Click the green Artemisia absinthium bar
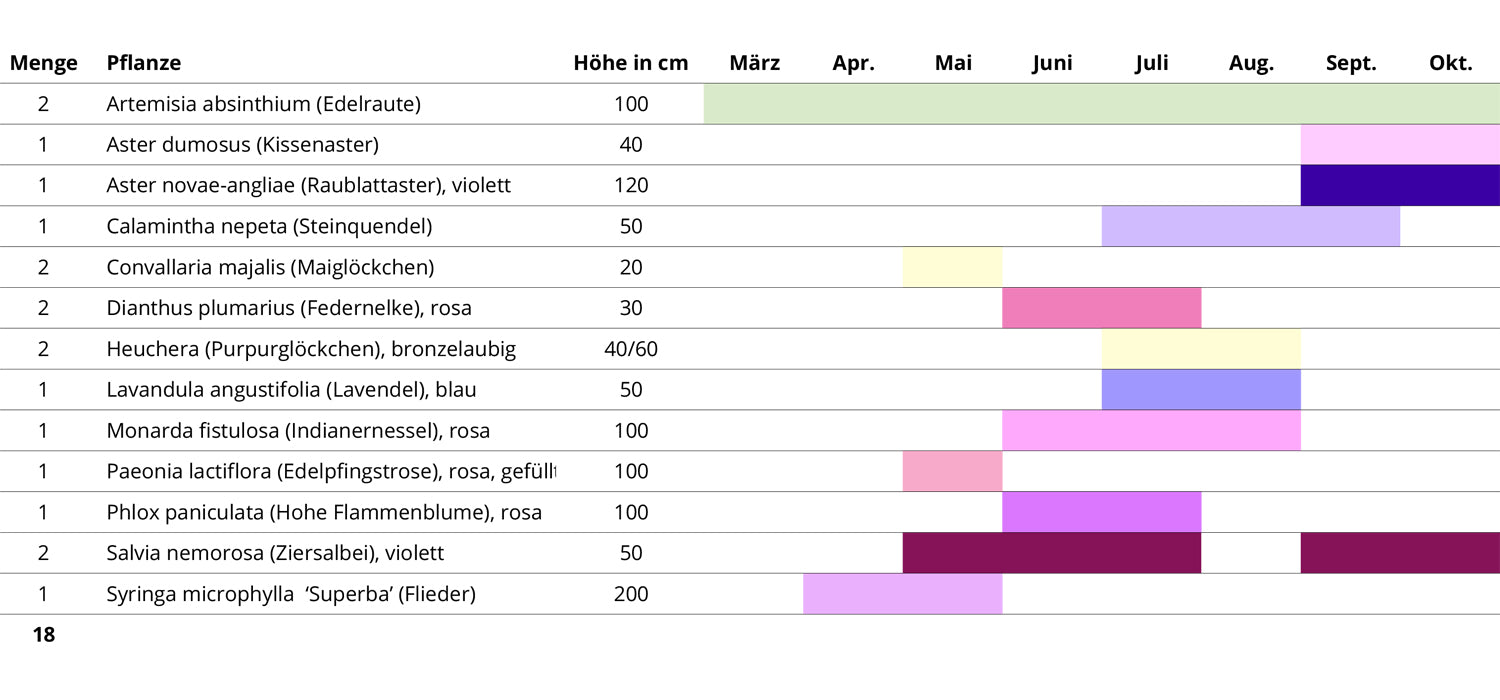 point(1101,104)
